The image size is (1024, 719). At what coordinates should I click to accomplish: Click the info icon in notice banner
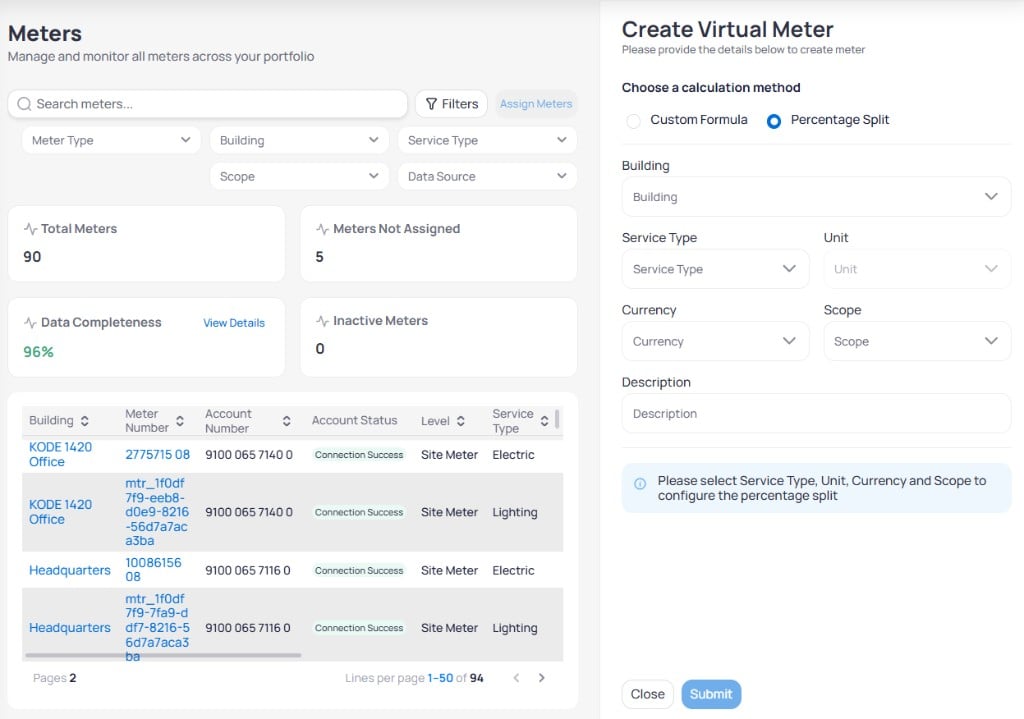[640, 483]
